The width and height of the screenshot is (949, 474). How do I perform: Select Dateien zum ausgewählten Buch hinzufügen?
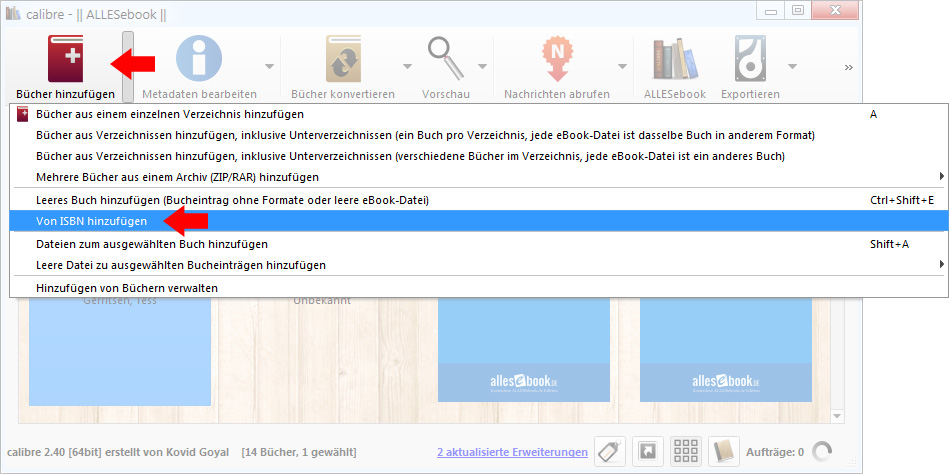point(479,244)
